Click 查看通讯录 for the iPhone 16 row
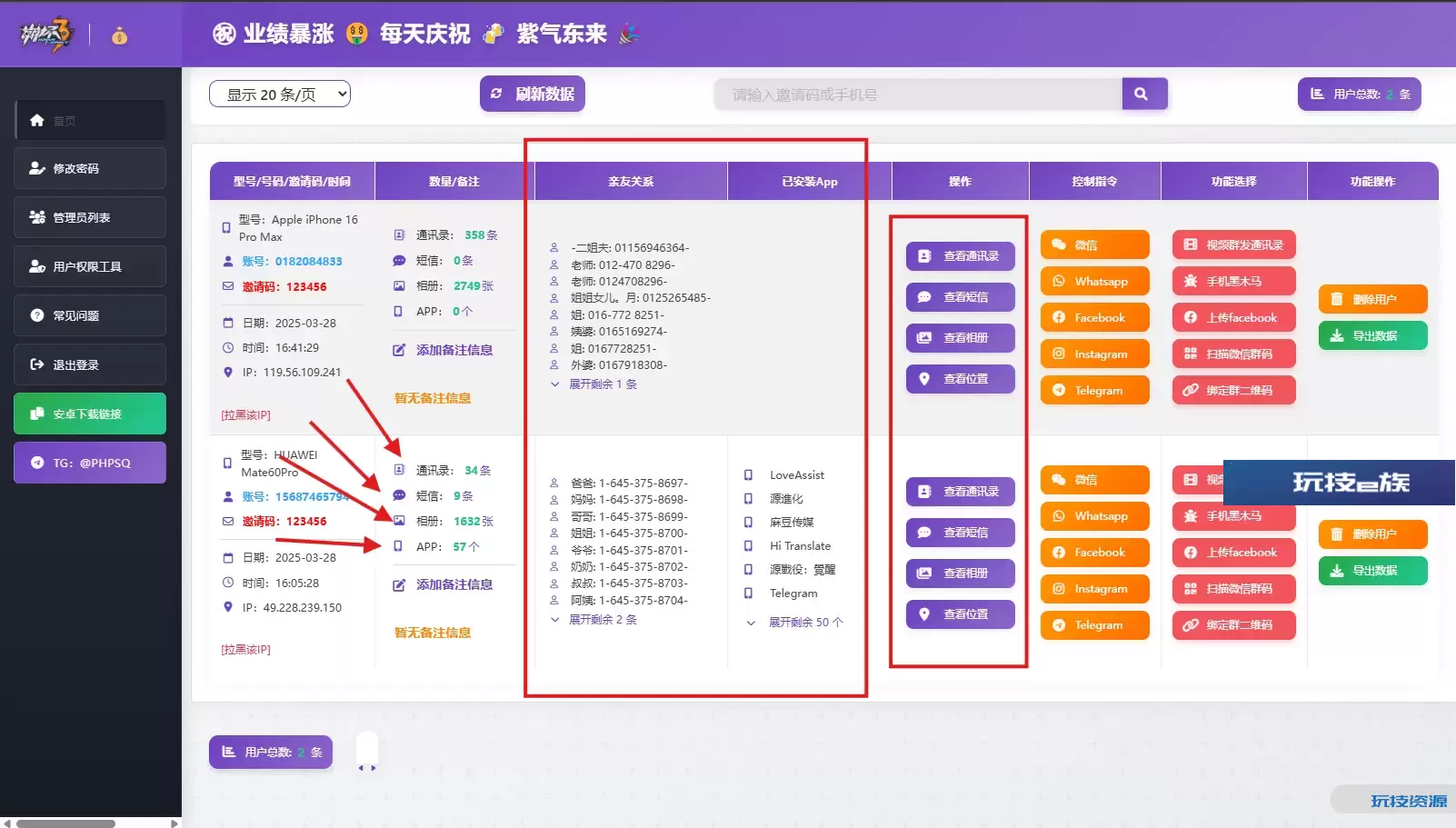The width and height of the screenshot is (1456, 828). 960,256
